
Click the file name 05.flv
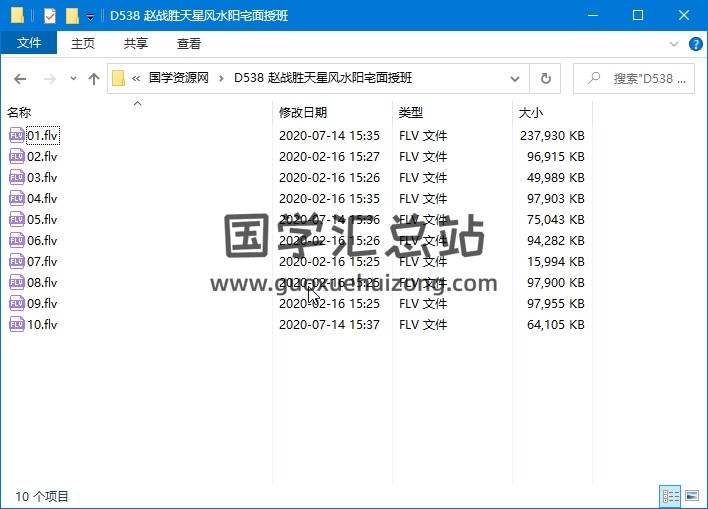tap(42, 219)
